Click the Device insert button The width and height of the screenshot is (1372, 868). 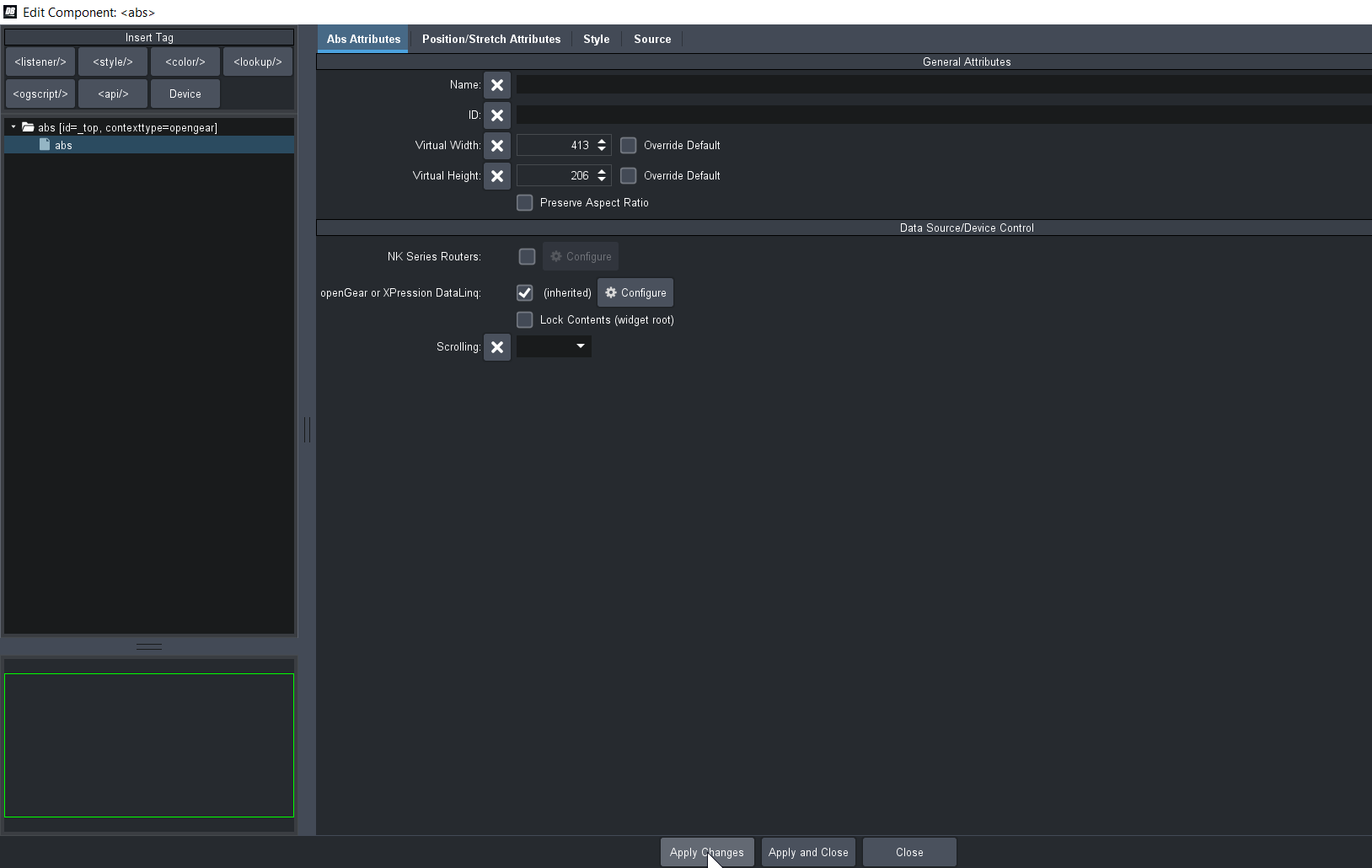[185, 94]
